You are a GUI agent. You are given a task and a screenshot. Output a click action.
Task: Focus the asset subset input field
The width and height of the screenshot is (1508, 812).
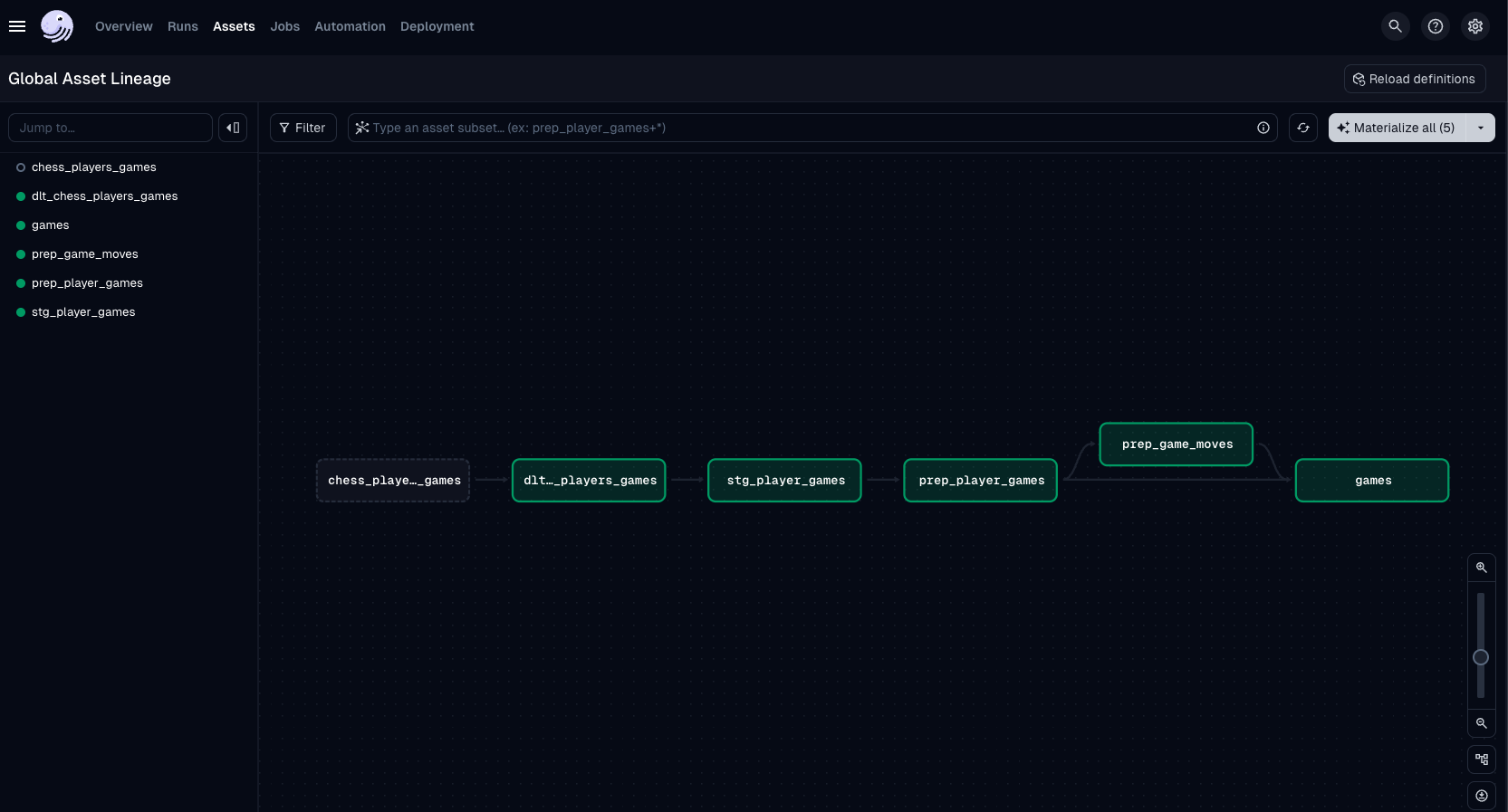[812, 128]
